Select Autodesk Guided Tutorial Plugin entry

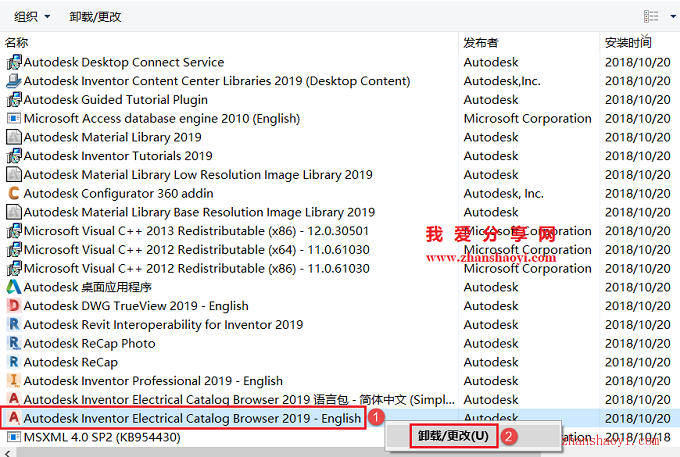coord(116,100)
